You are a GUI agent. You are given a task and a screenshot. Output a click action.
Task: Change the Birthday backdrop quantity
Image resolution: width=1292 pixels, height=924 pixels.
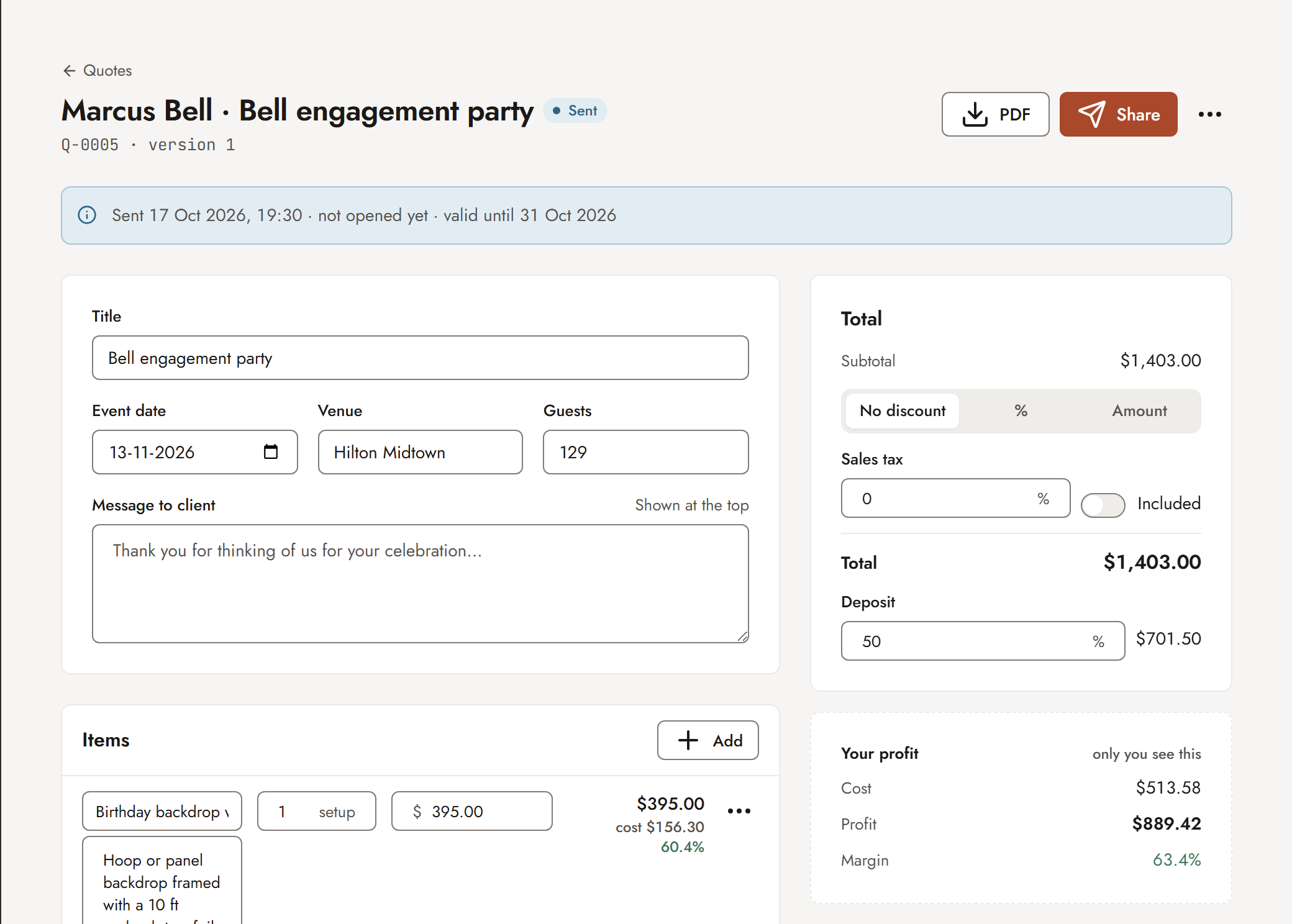pyautogui.click(x=317, y=811)
